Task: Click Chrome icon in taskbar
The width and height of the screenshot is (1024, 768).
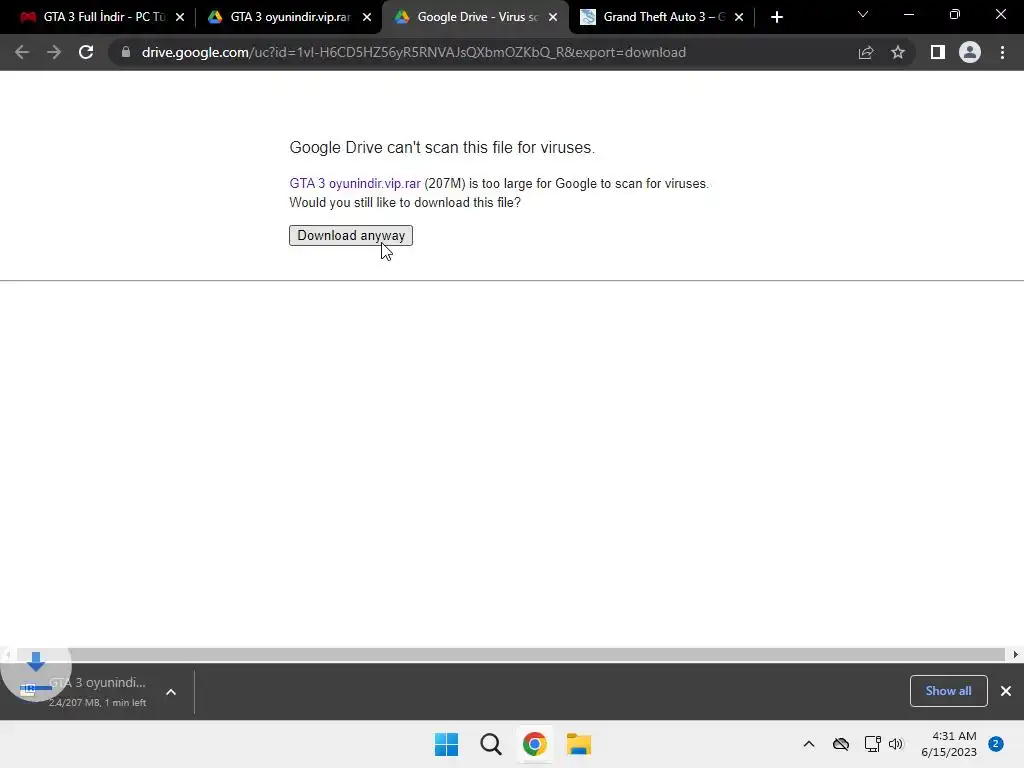Action: click(x=534, y=744)
